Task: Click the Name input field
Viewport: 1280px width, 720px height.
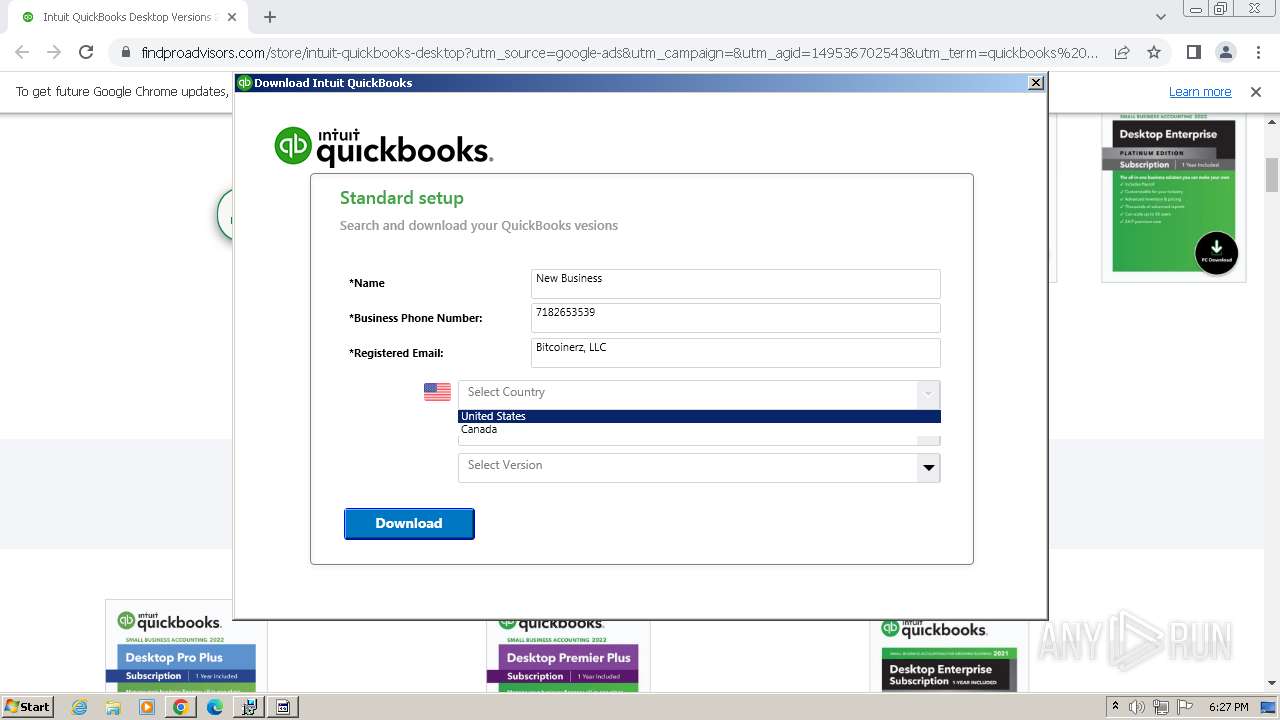Action: (x=735, y=283)
